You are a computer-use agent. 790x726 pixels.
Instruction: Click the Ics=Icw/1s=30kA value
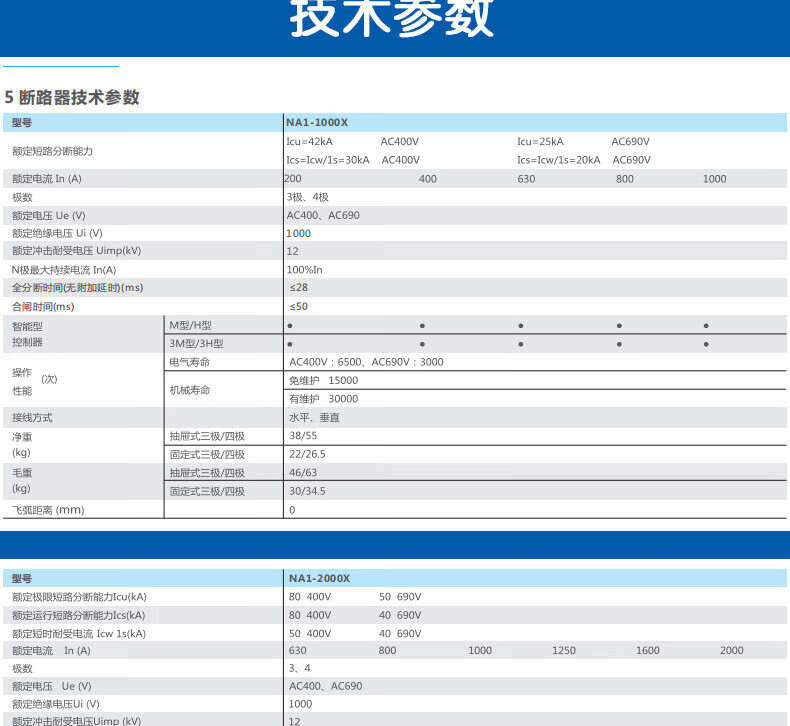[328, 160]
